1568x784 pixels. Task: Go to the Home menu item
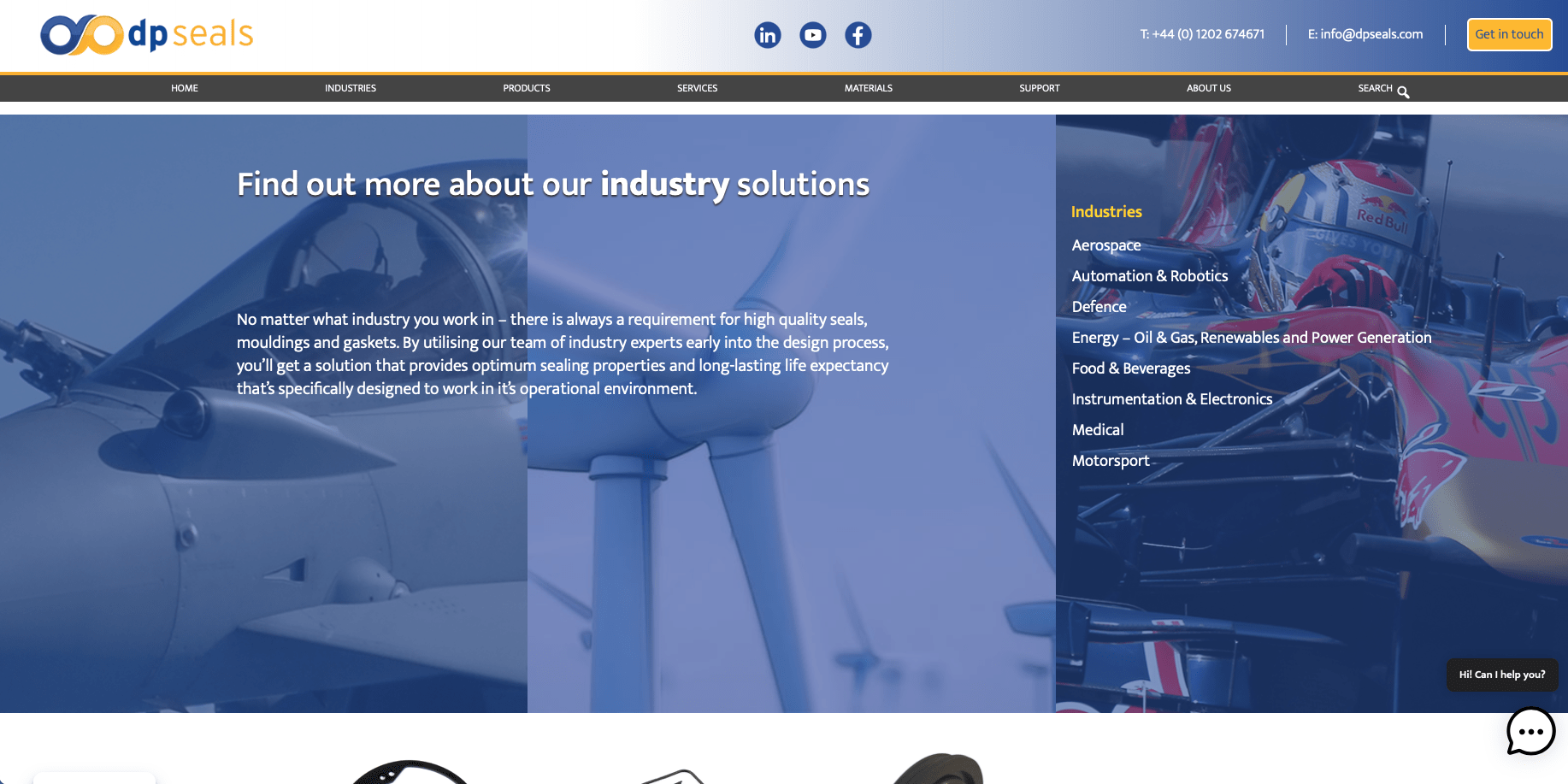185,88
